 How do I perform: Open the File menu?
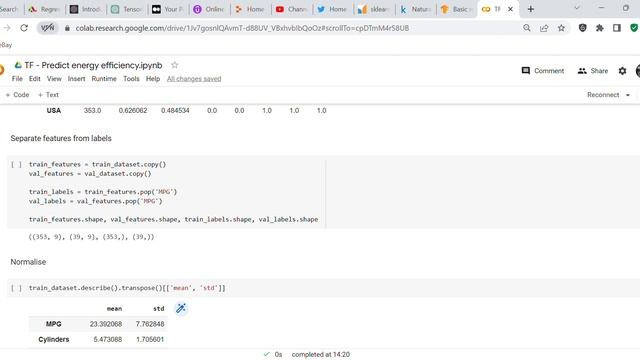(x=17, y=79)
